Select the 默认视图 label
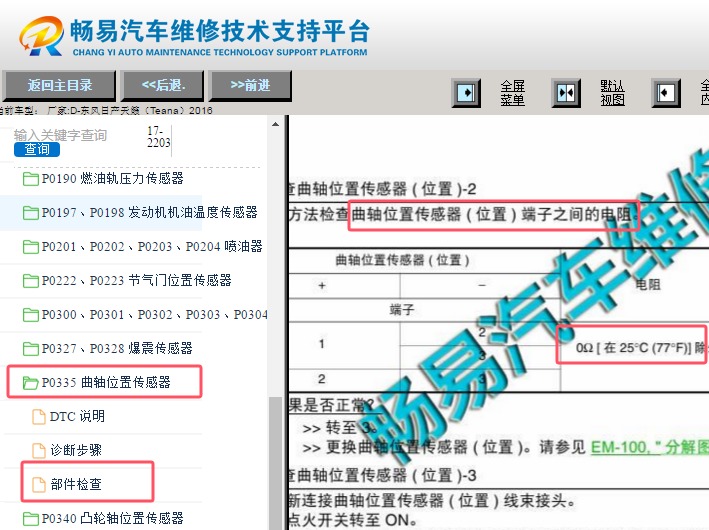This screenshot has width=709, height=530. (612, 93)
